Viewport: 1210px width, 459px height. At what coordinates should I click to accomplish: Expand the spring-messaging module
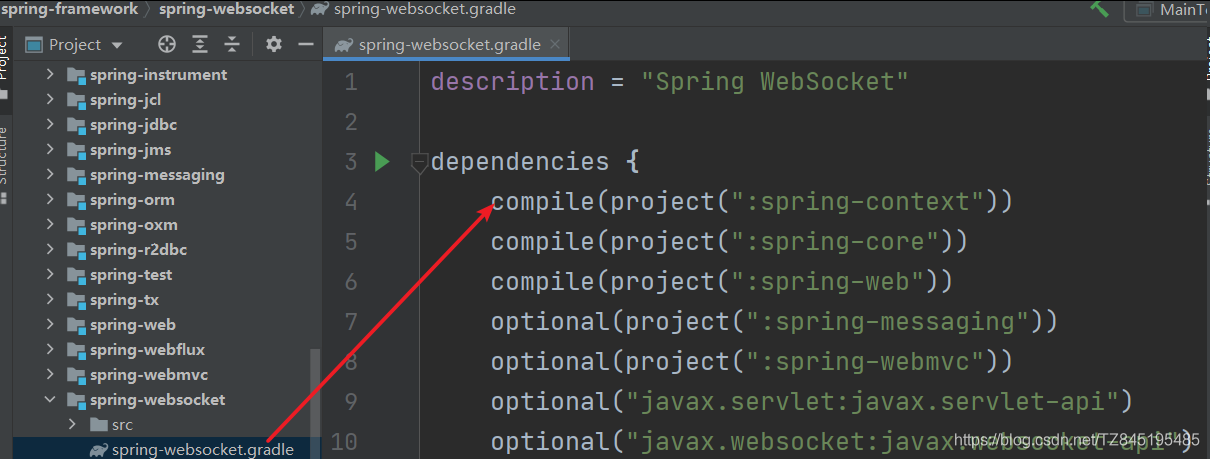pos(50,175)
